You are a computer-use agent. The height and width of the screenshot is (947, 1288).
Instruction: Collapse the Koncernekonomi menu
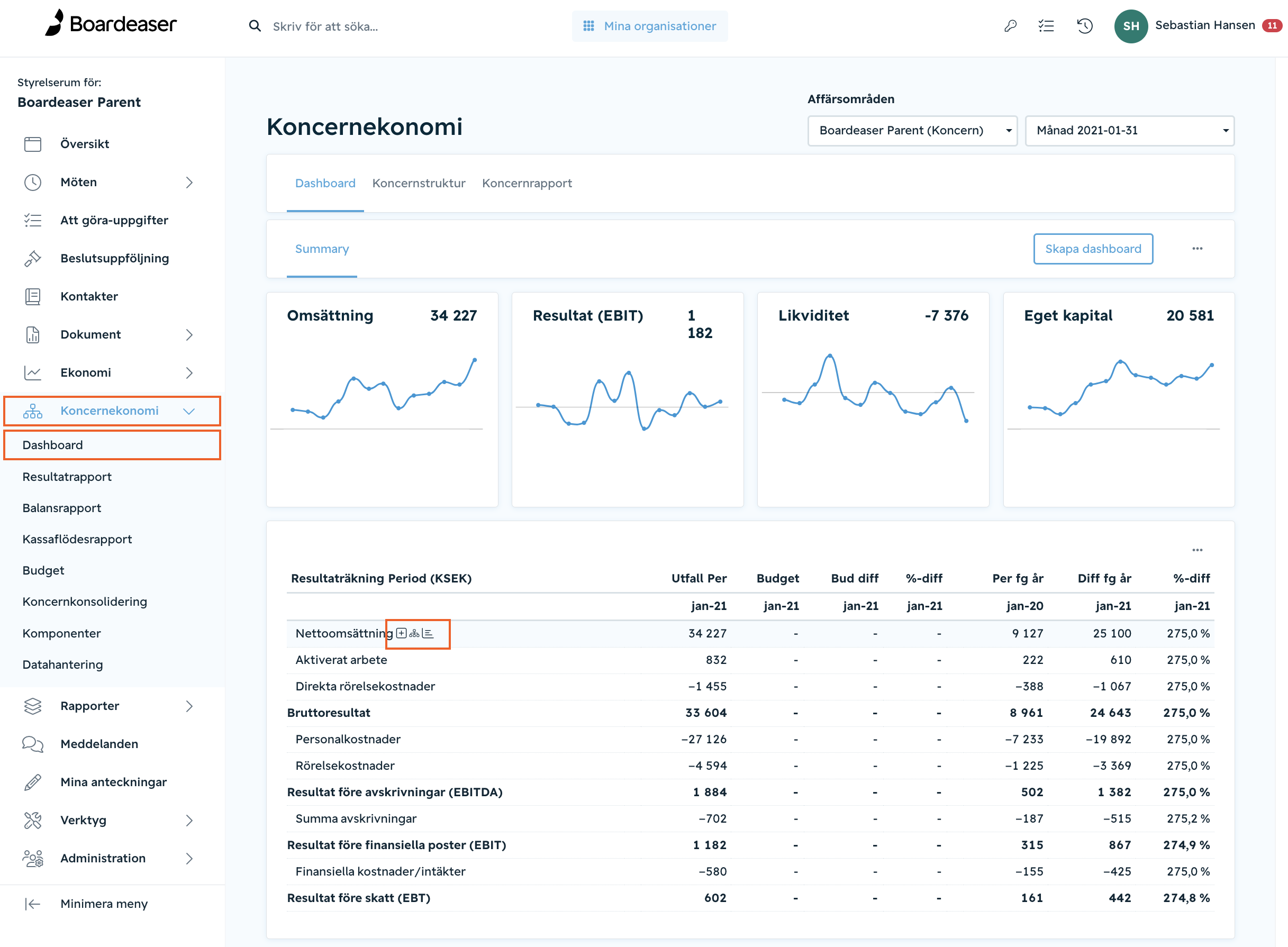pyautogui.click(x=189, y=411)
